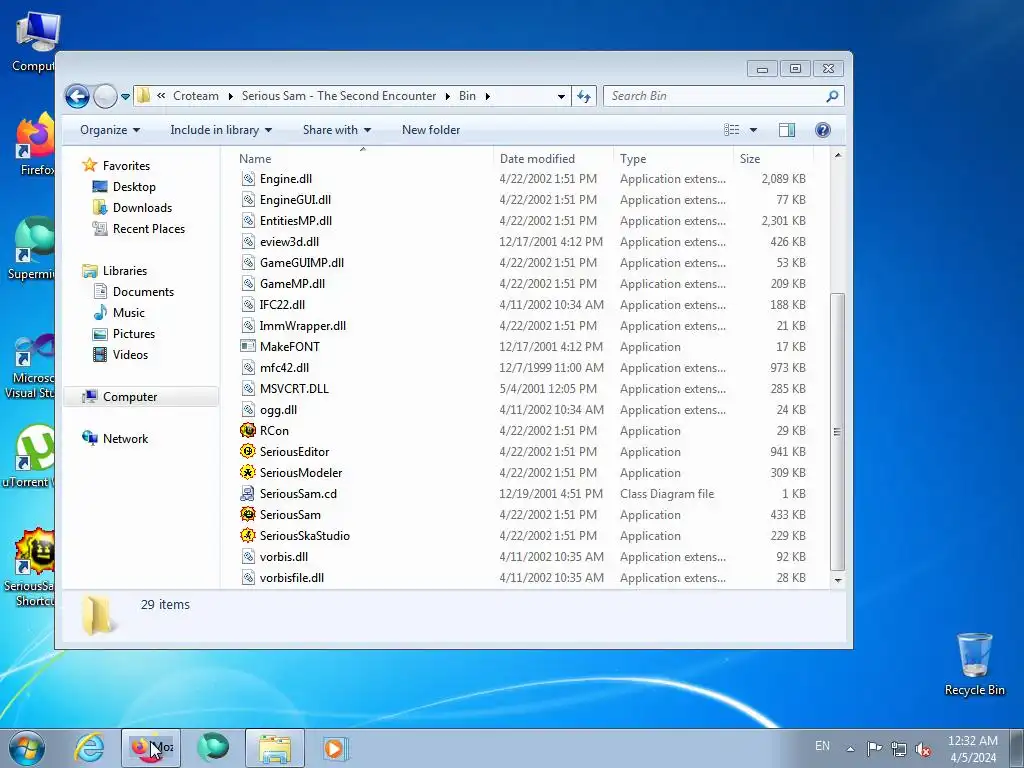Show hidden tray icons arrow
The image size is (1024, 768).
pyautogui.click(x=850, y=749)
